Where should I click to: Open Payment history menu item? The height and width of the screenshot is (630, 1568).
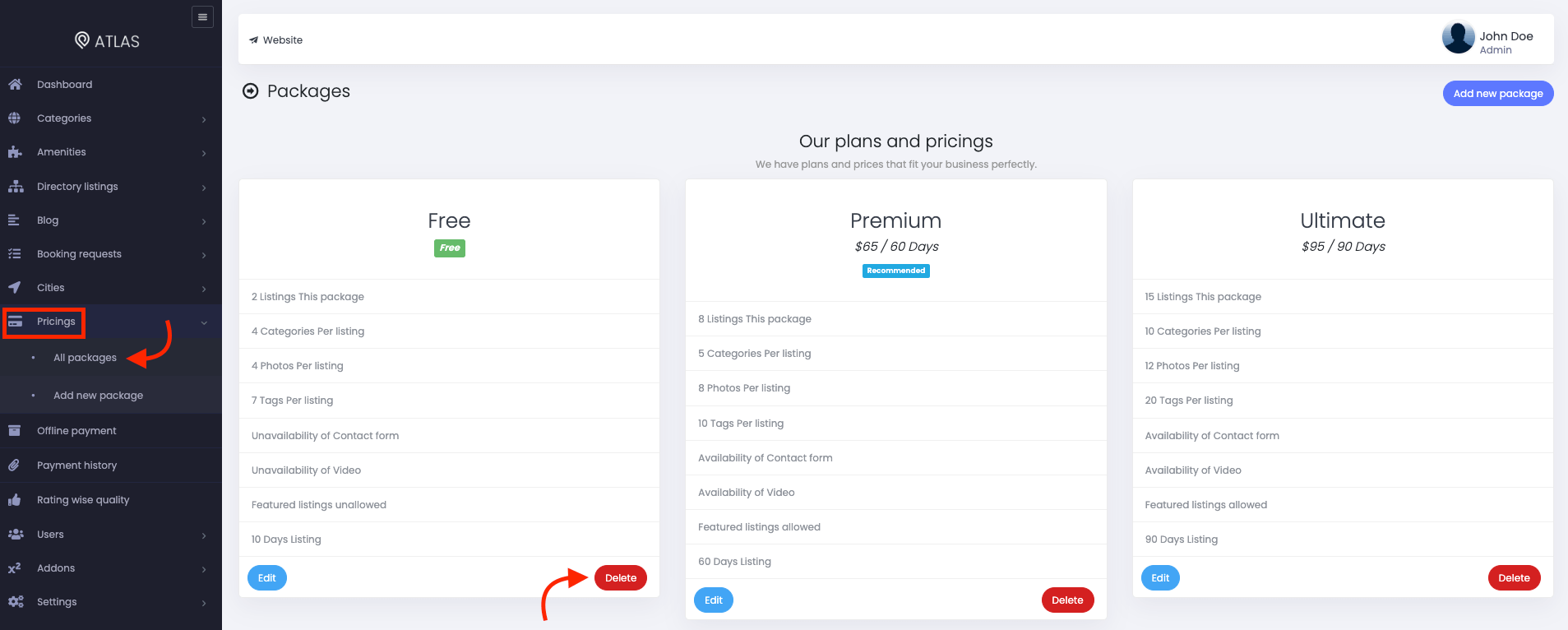pyautogui.click(x=76, y=466)
